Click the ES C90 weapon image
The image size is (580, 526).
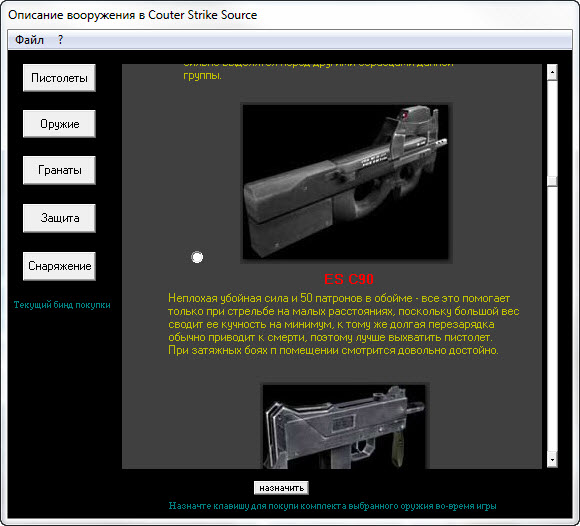pyautogui.click(x=346, y=182)
